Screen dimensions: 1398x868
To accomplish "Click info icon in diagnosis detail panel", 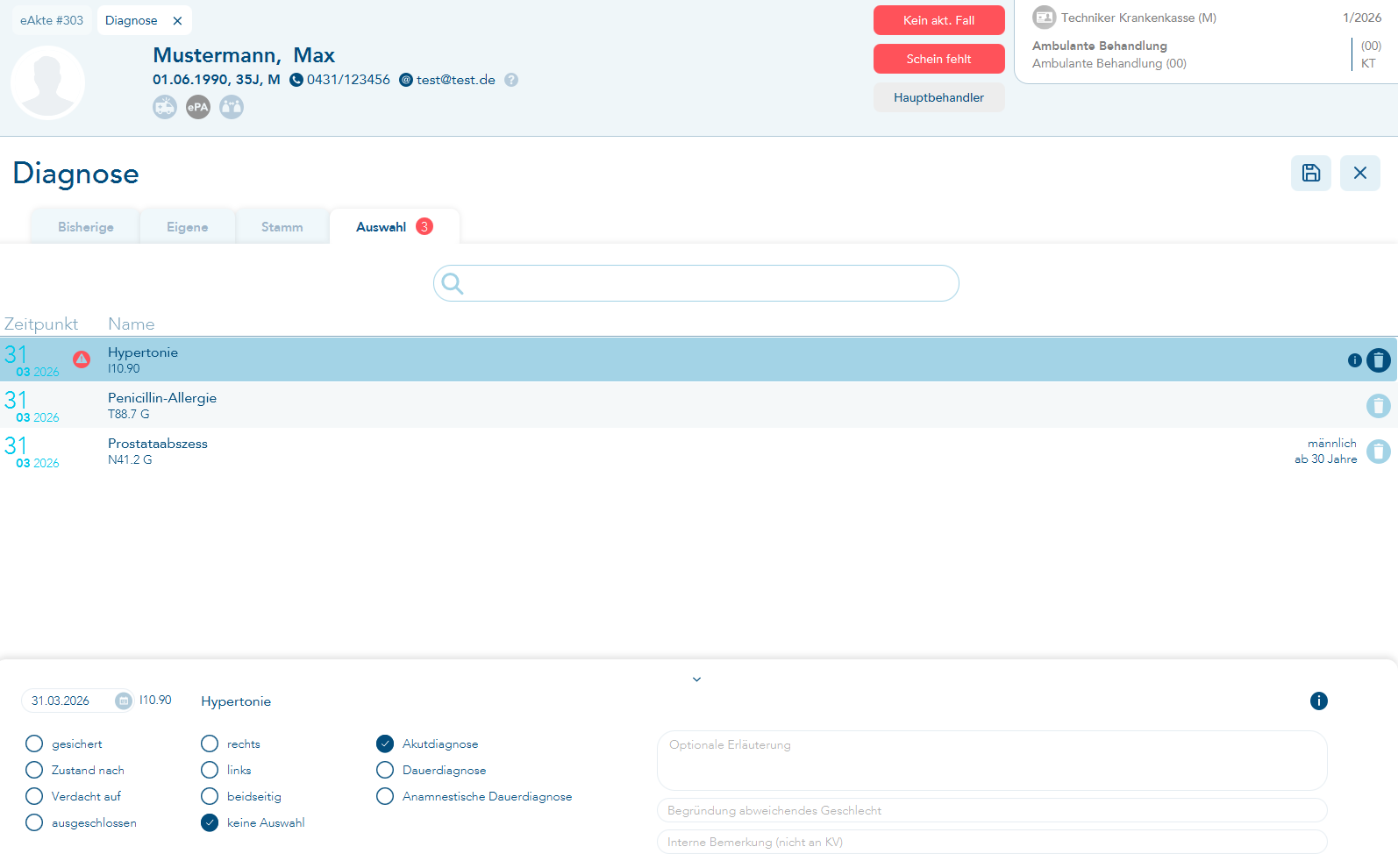I will coord(1318,701).
